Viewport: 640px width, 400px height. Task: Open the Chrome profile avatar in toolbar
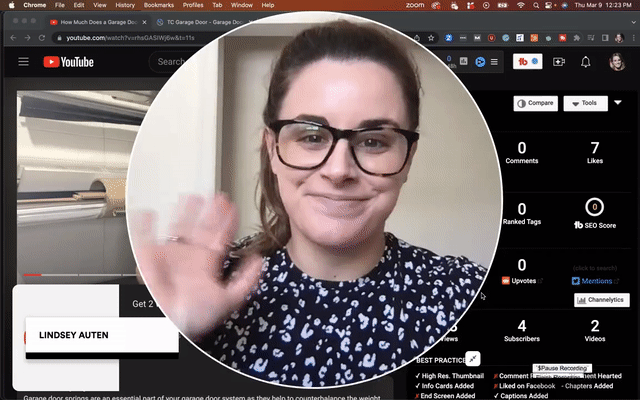click(619, 38)
